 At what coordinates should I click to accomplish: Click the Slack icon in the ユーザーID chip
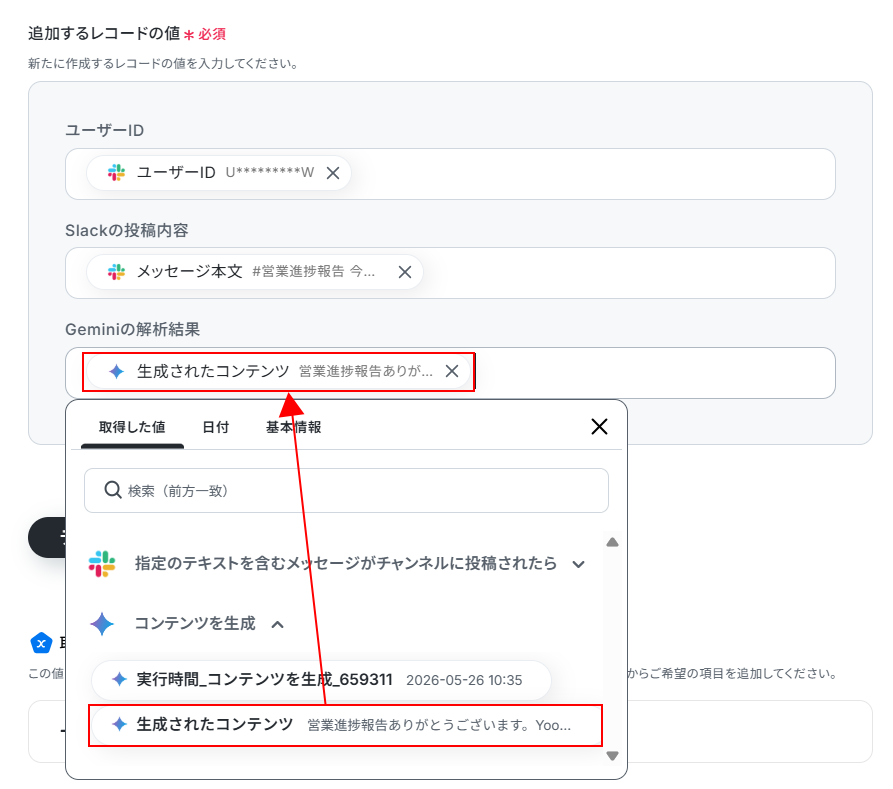pyautogui.click(x=117, y=173)
